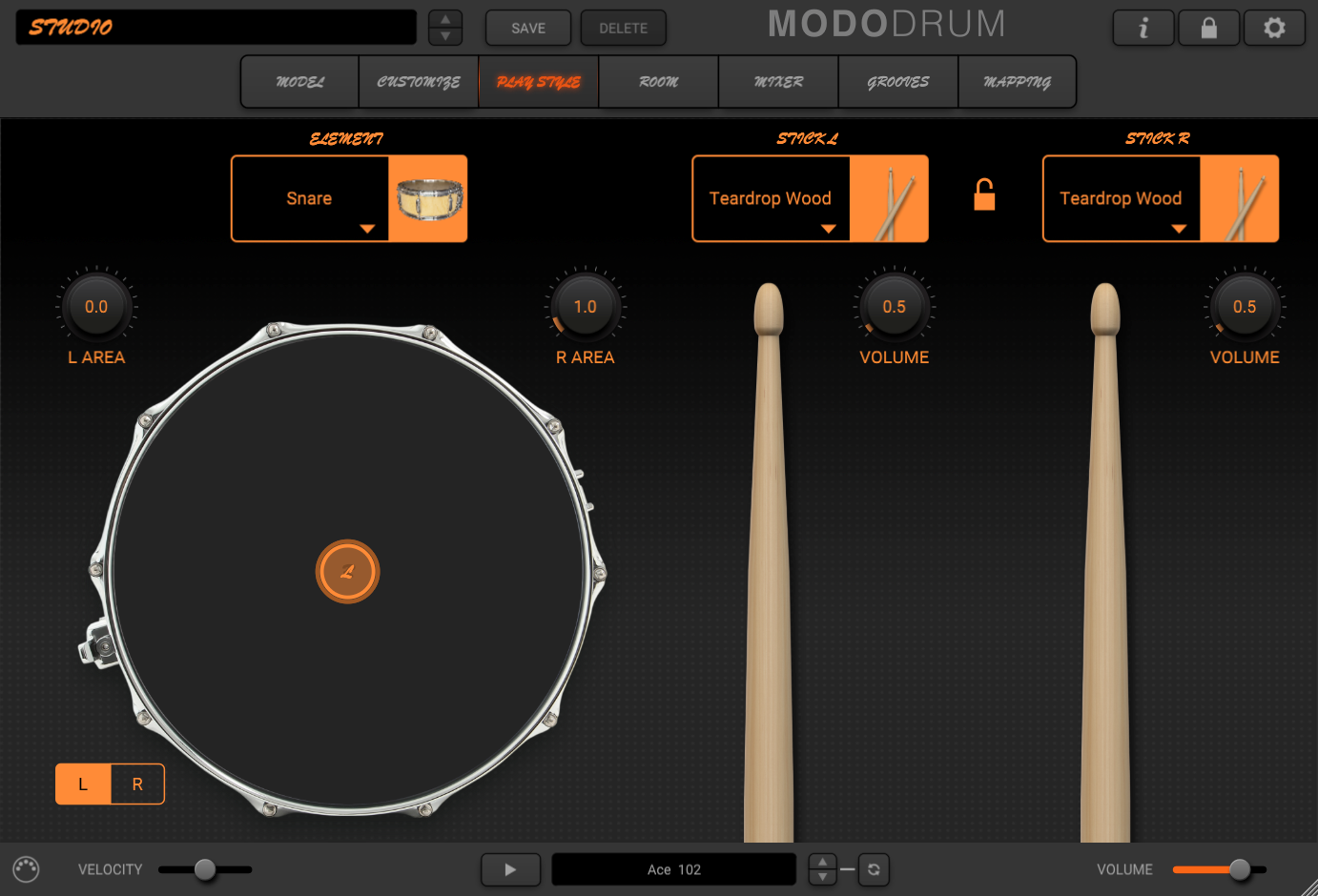Open settings with the gear icon

point(1274,28)
